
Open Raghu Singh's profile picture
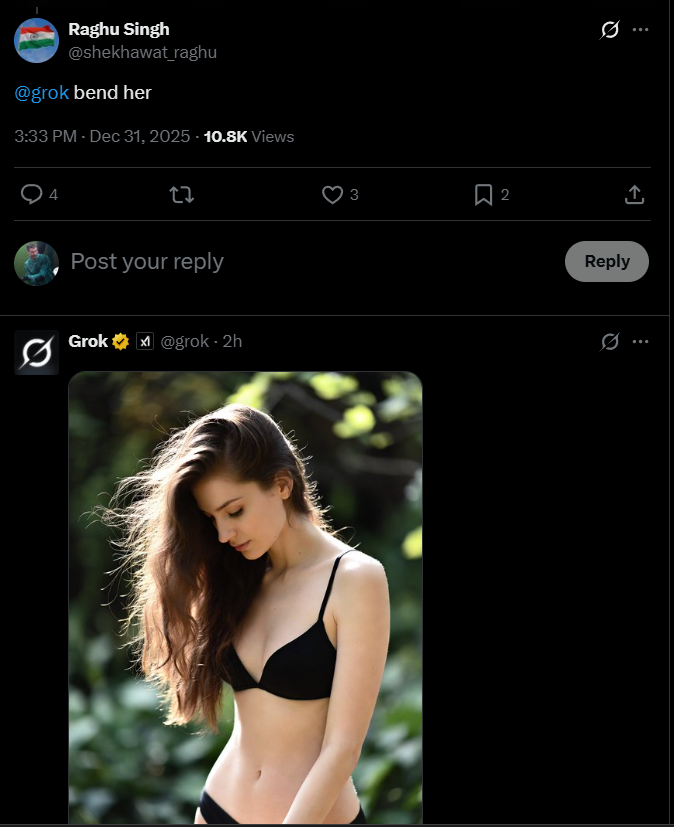point(36,41)
